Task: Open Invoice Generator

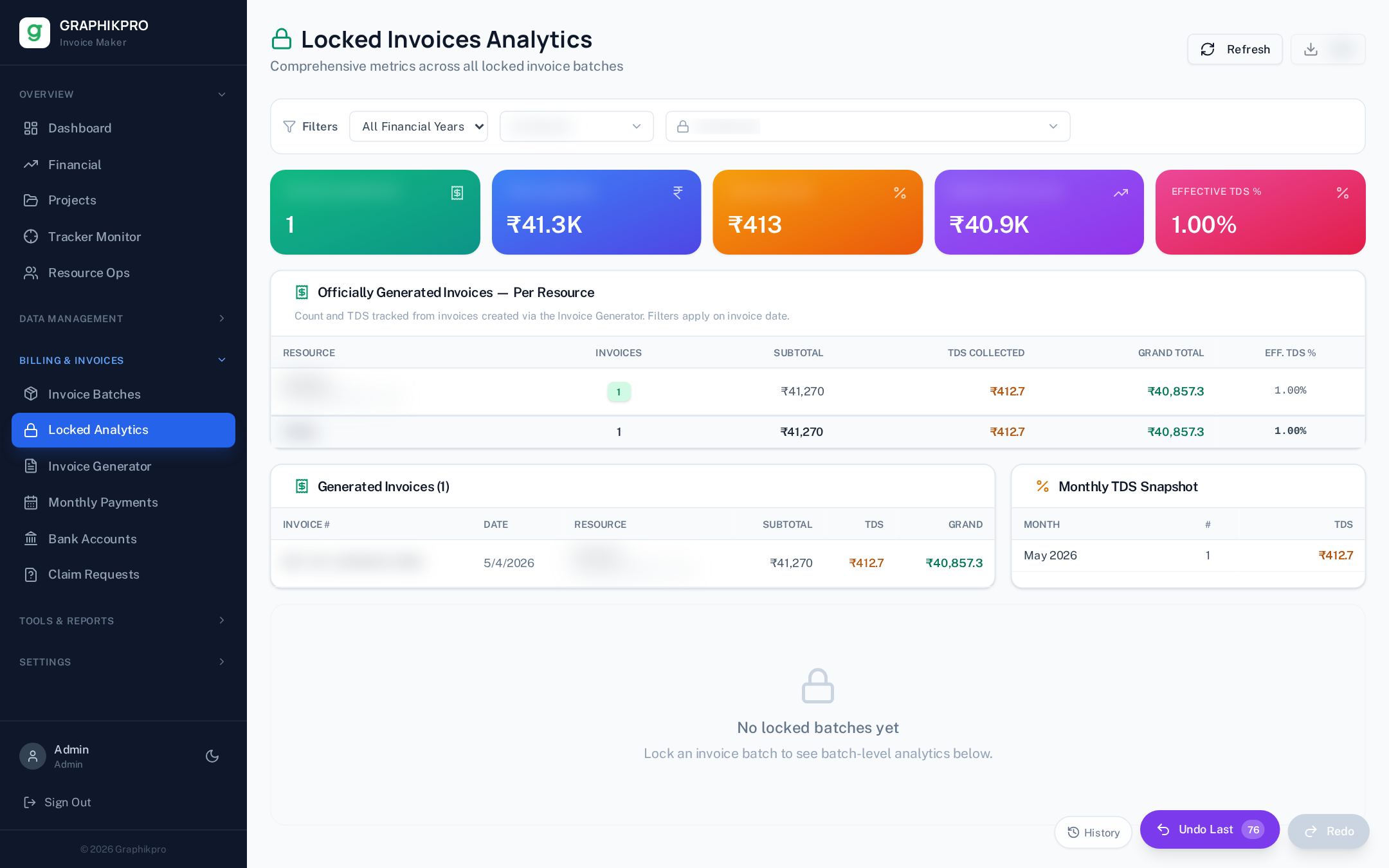Action: [x=123, y=466]
